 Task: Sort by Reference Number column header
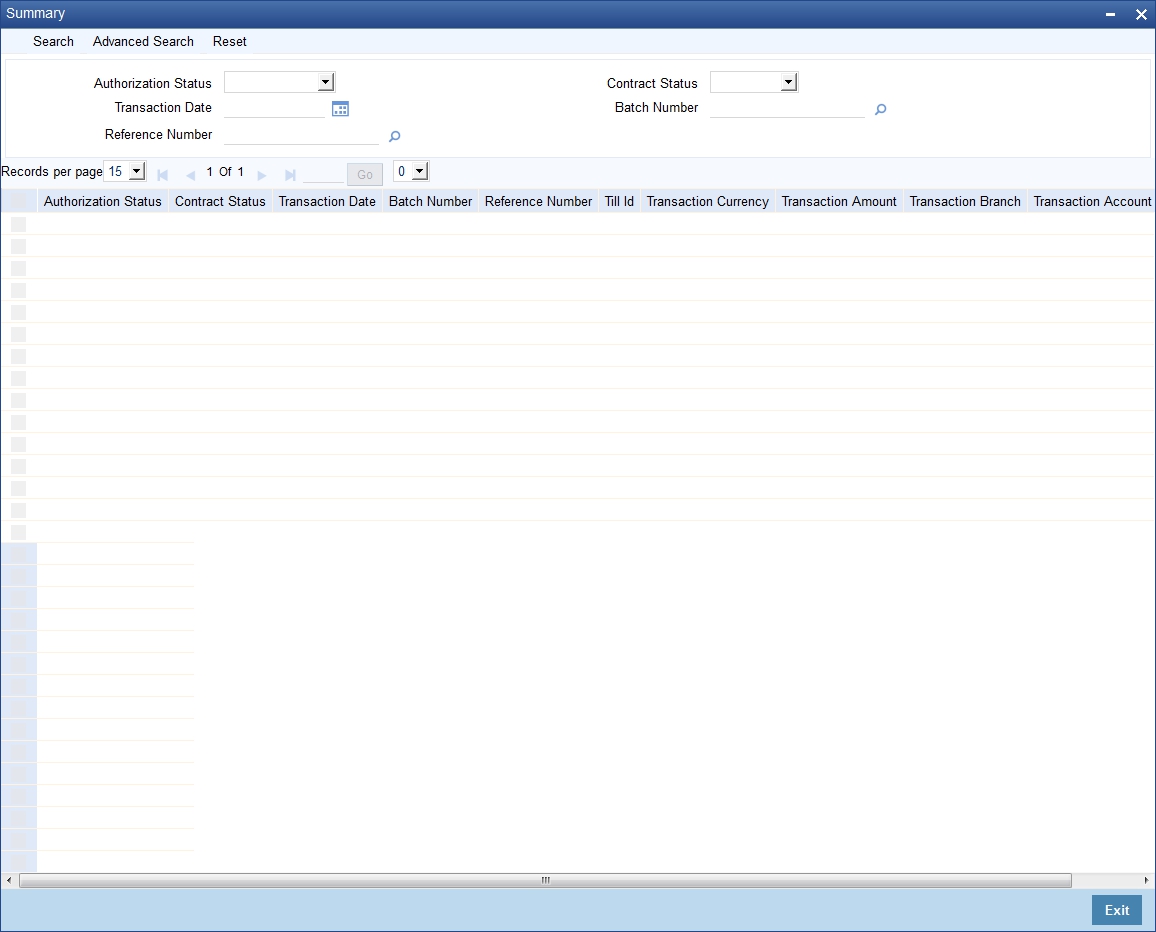point(538,201)
